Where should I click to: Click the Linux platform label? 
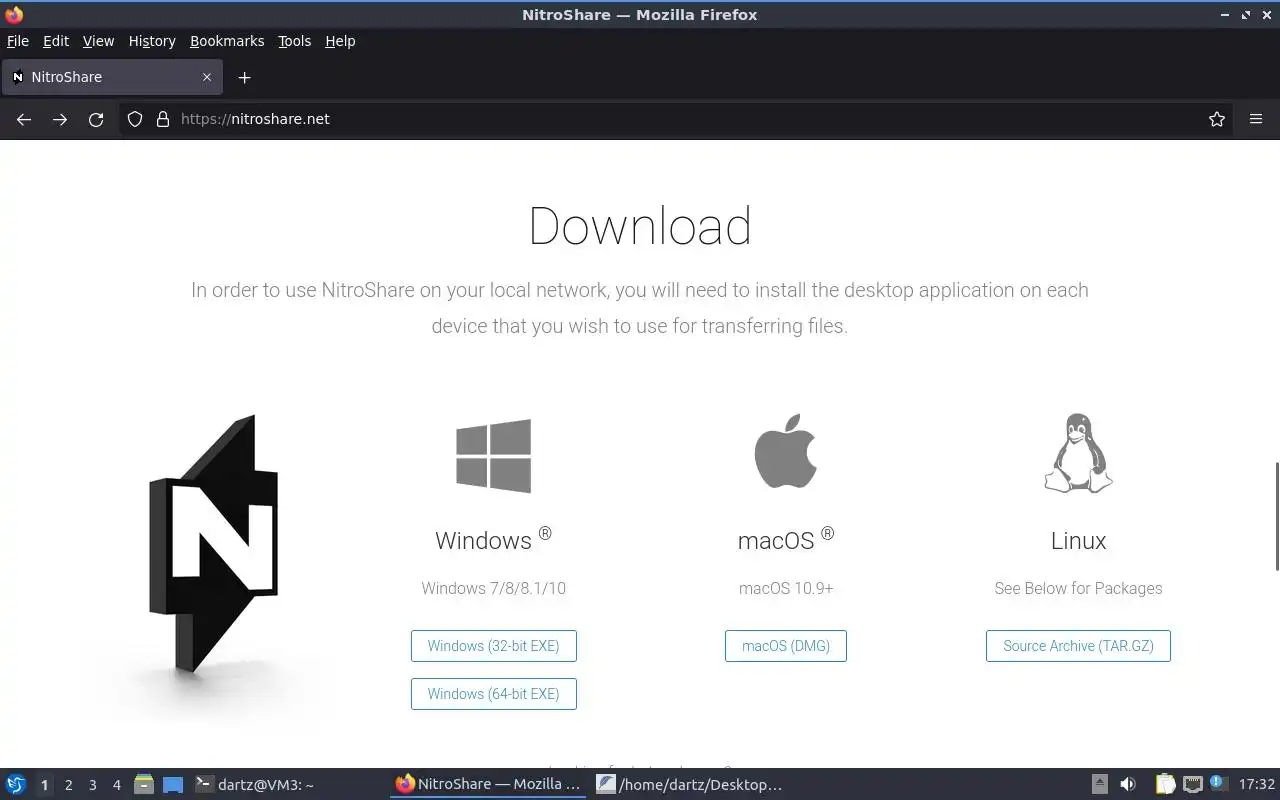coord(1078,541)
